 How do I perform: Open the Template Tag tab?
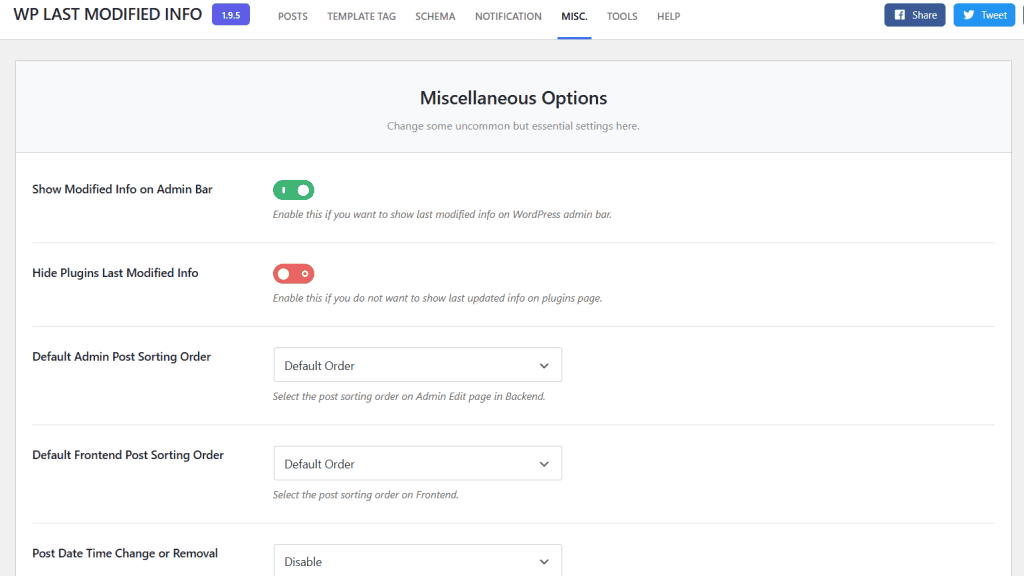point(361,17)
